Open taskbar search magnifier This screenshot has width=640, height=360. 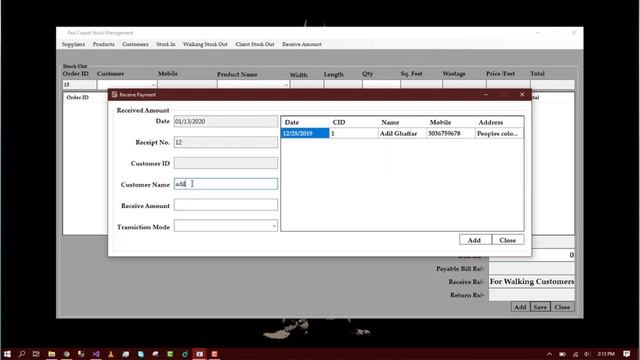click(x=22, y=354)
